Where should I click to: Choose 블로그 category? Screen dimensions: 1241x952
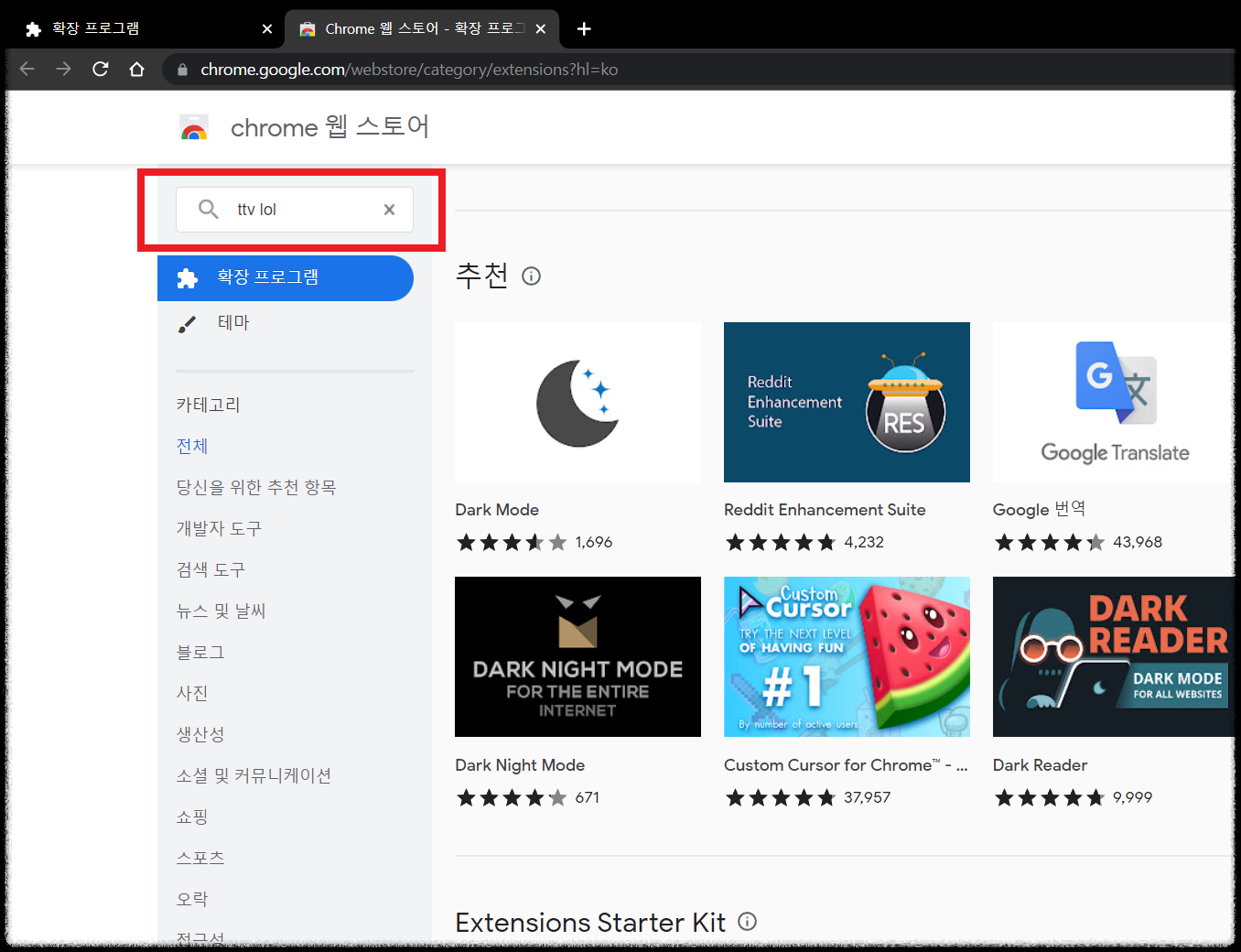tap(200, 652)
